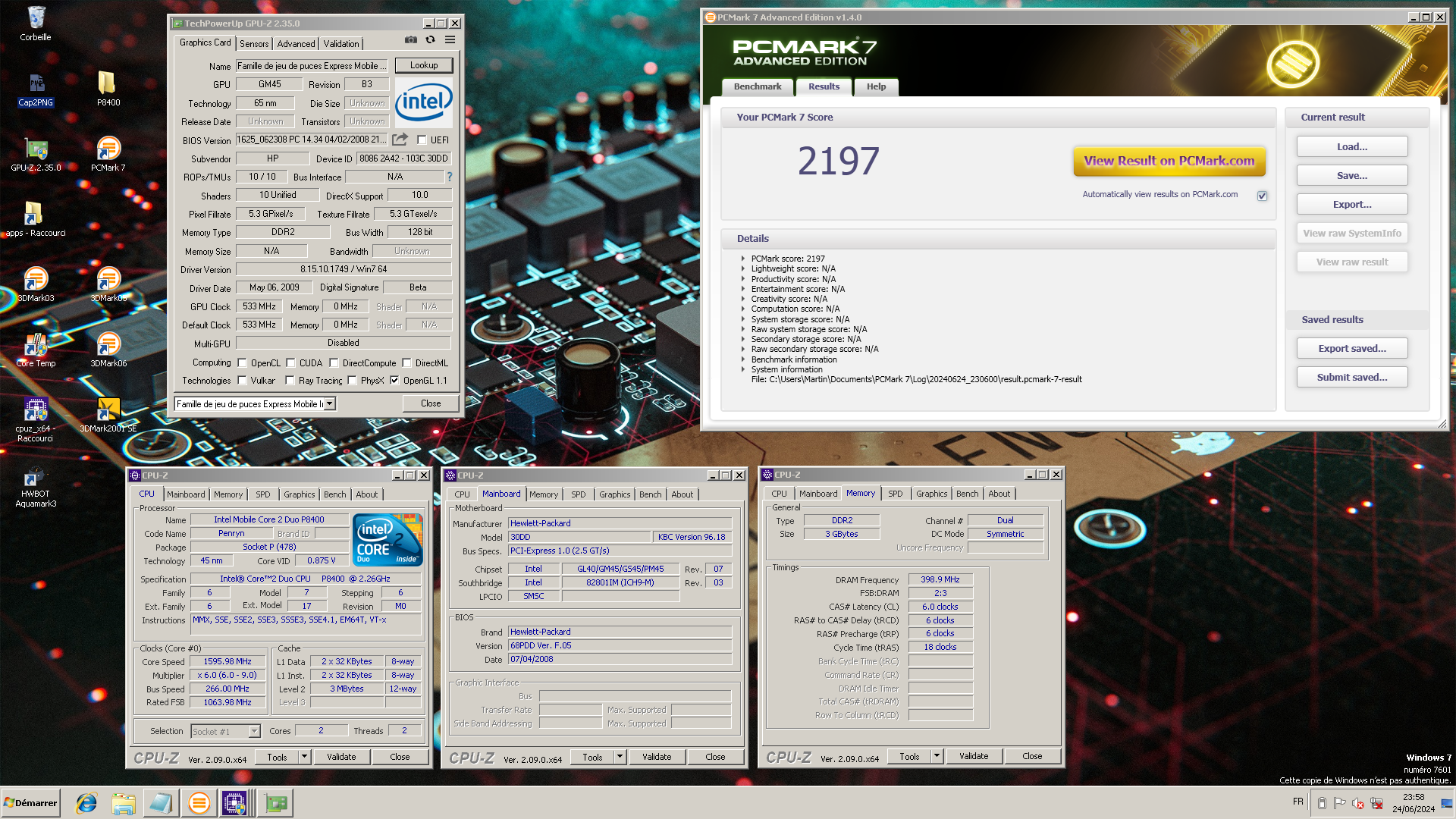This screenshot has width=1456, height=819.
Task: Open Tools dropdown arrow in CPU-Z CPU window
Action: coord(304,757)
